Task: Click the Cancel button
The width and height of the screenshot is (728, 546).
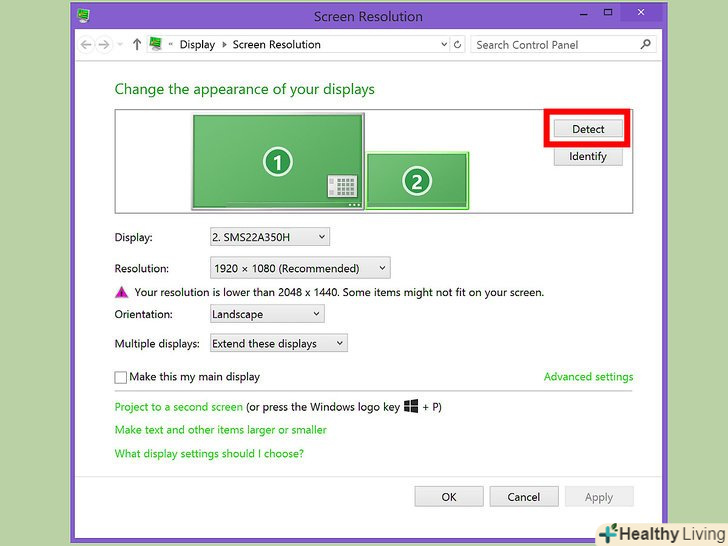Action: point(524,497)
